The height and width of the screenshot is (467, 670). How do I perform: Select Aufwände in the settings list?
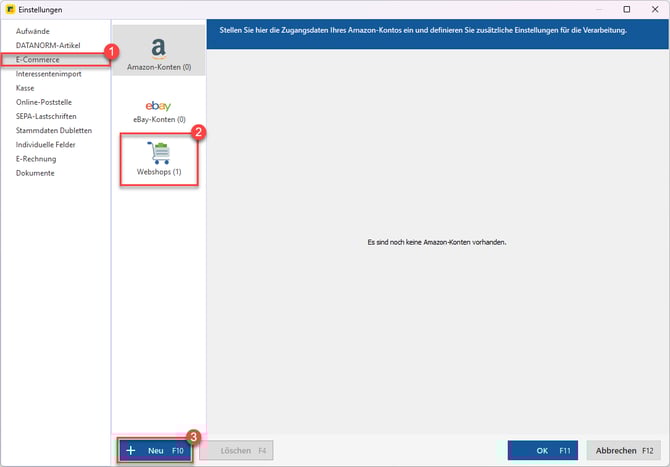coord(33,32)
